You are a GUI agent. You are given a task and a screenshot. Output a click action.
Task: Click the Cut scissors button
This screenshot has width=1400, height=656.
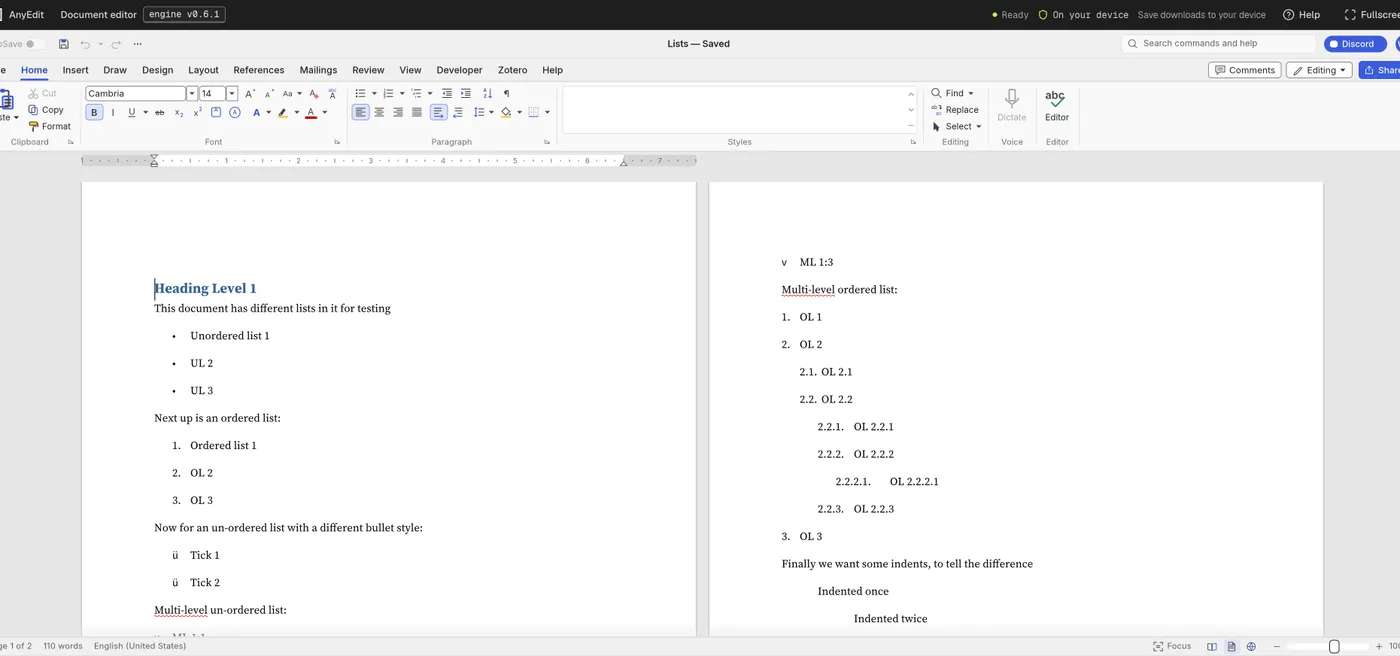point(42,93)
